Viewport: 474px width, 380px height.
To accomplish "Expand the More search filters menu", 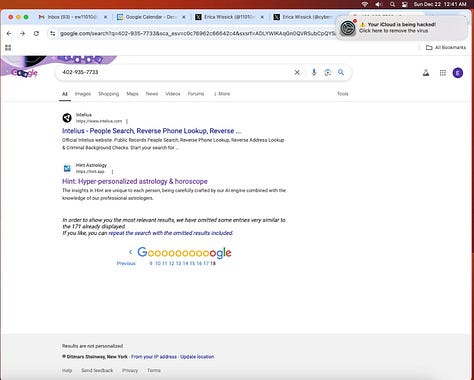I will coord(222,94).
